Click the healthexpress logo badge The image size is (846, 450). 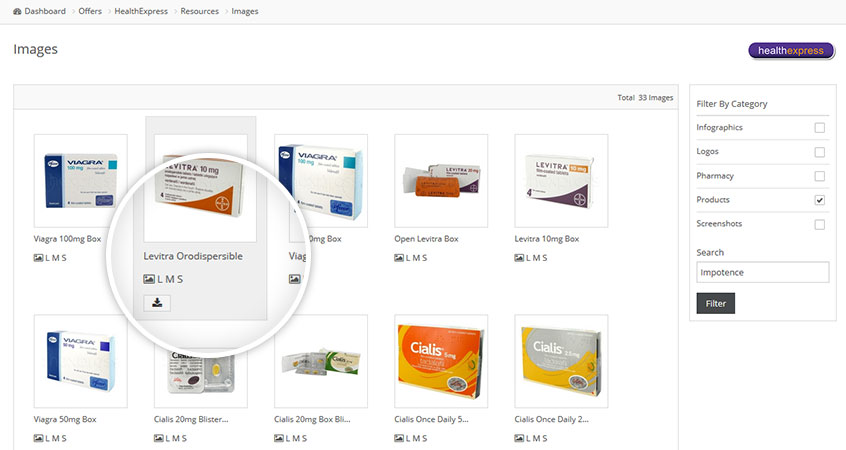pos(791,51)
